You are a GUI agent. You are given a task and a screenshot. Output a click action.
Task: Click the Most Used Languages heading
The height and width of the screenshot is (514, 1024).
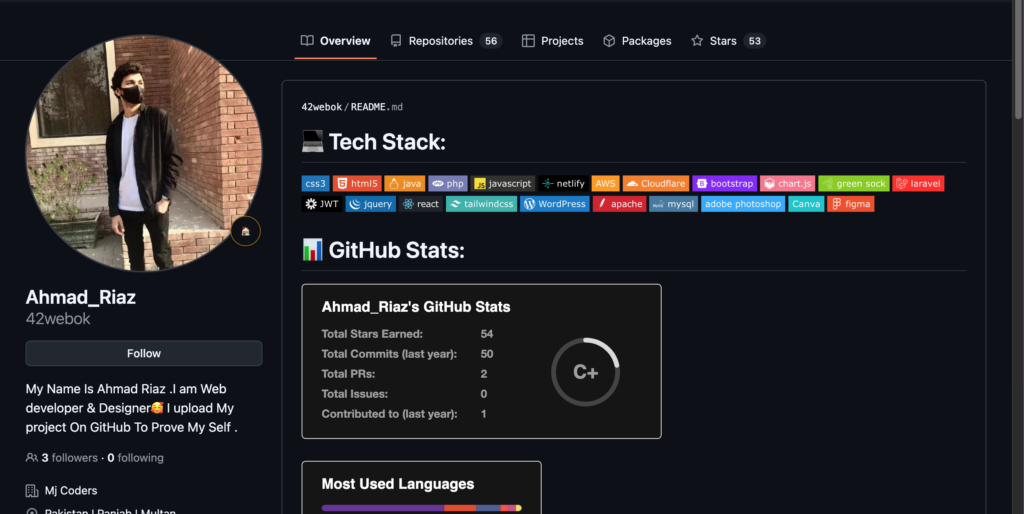[x=398, y=484]
